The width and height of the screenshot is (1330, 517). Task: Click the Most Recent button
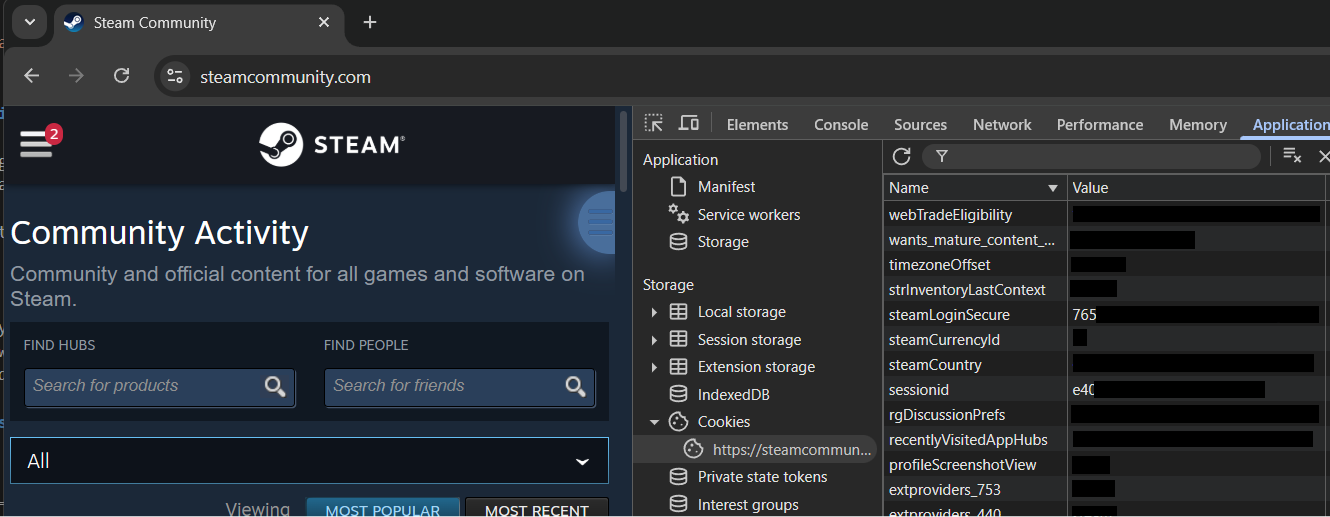pos(537,509)
